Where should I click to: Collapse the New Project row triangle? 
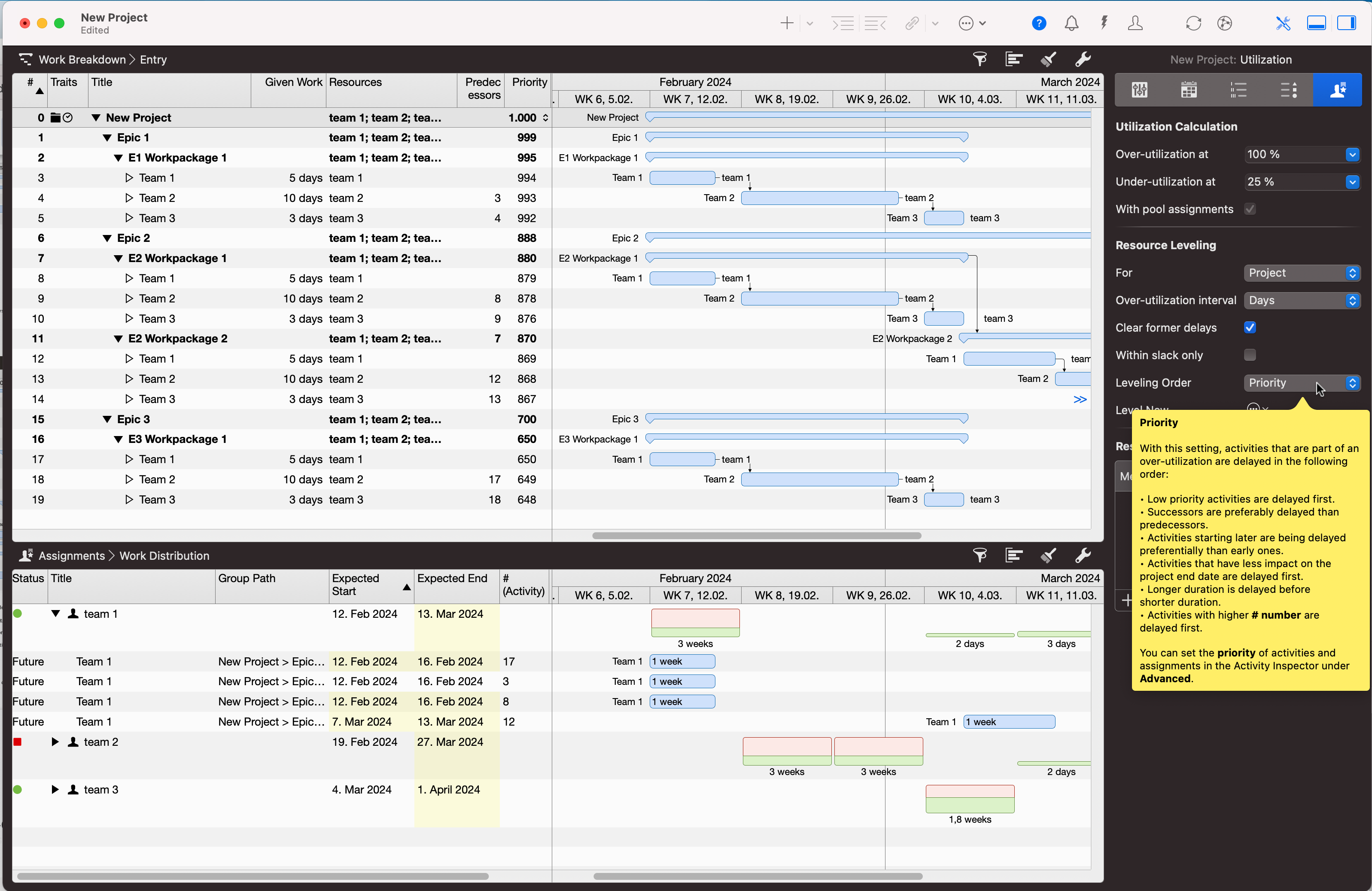(x=96, y=118)
